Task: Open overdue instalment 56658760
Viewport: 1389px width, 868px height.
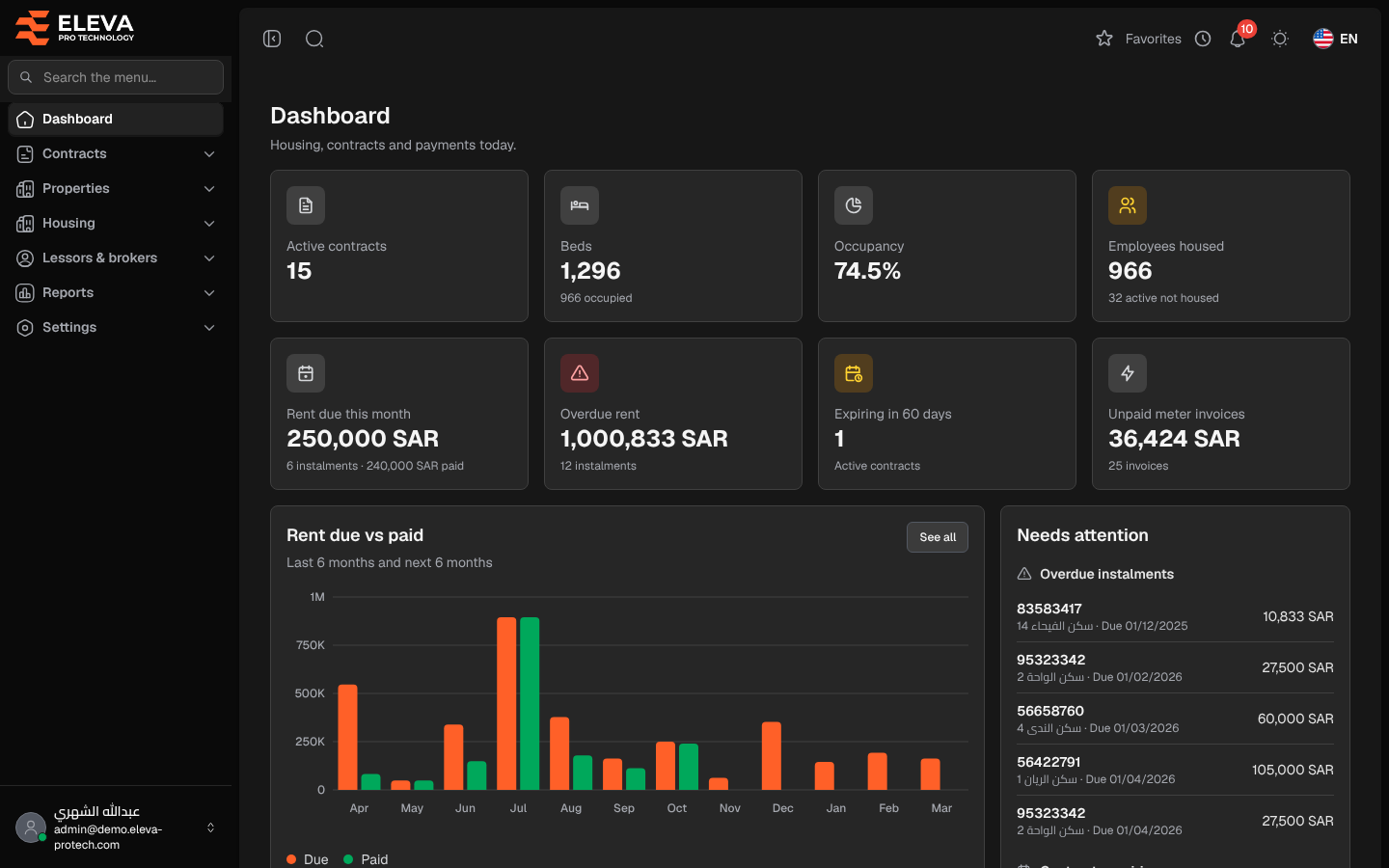Action: (1175, 719)
